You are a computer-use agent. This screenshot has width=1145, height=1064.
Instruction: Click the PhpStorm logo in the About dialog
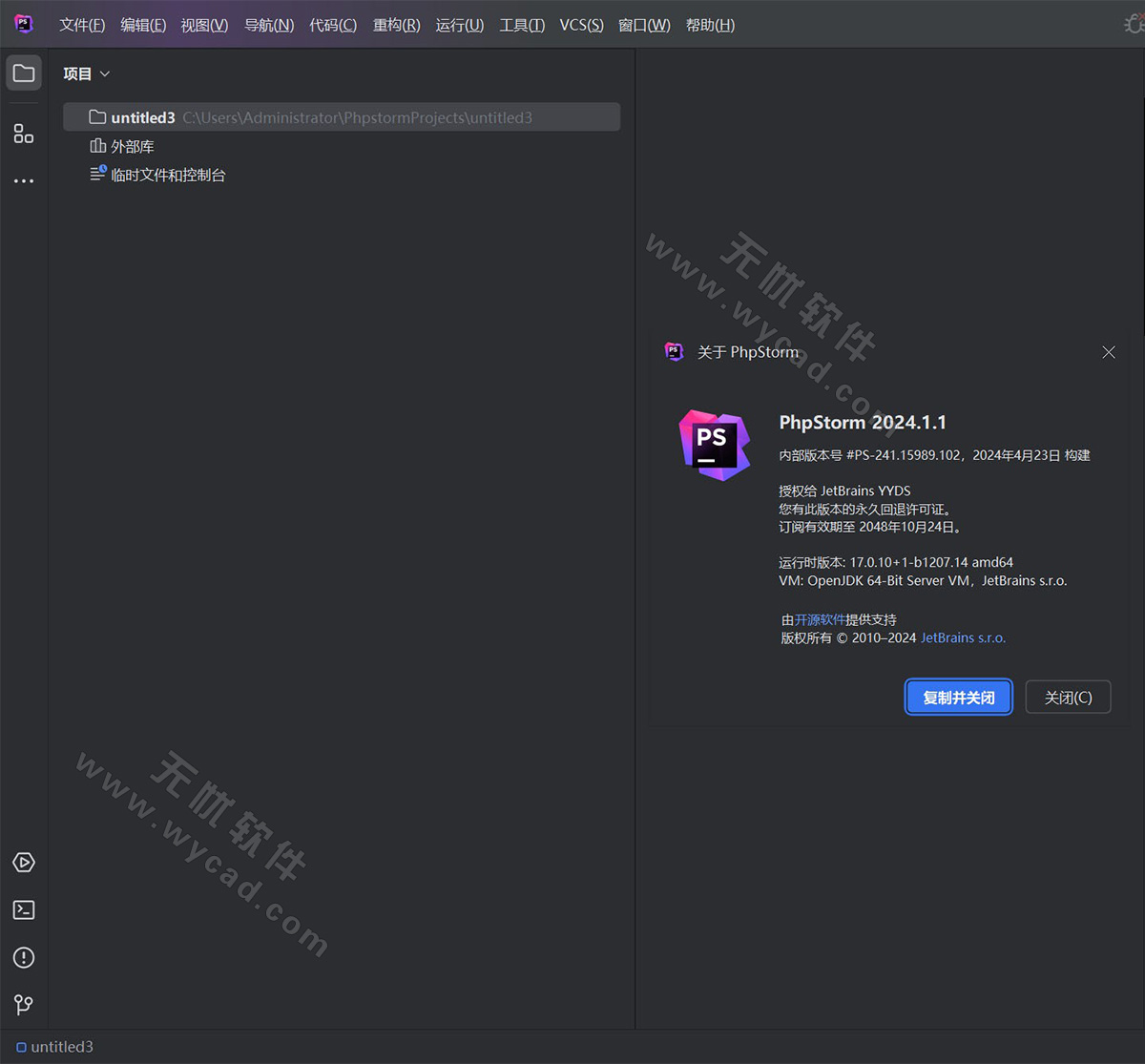[x=714, y=445]
